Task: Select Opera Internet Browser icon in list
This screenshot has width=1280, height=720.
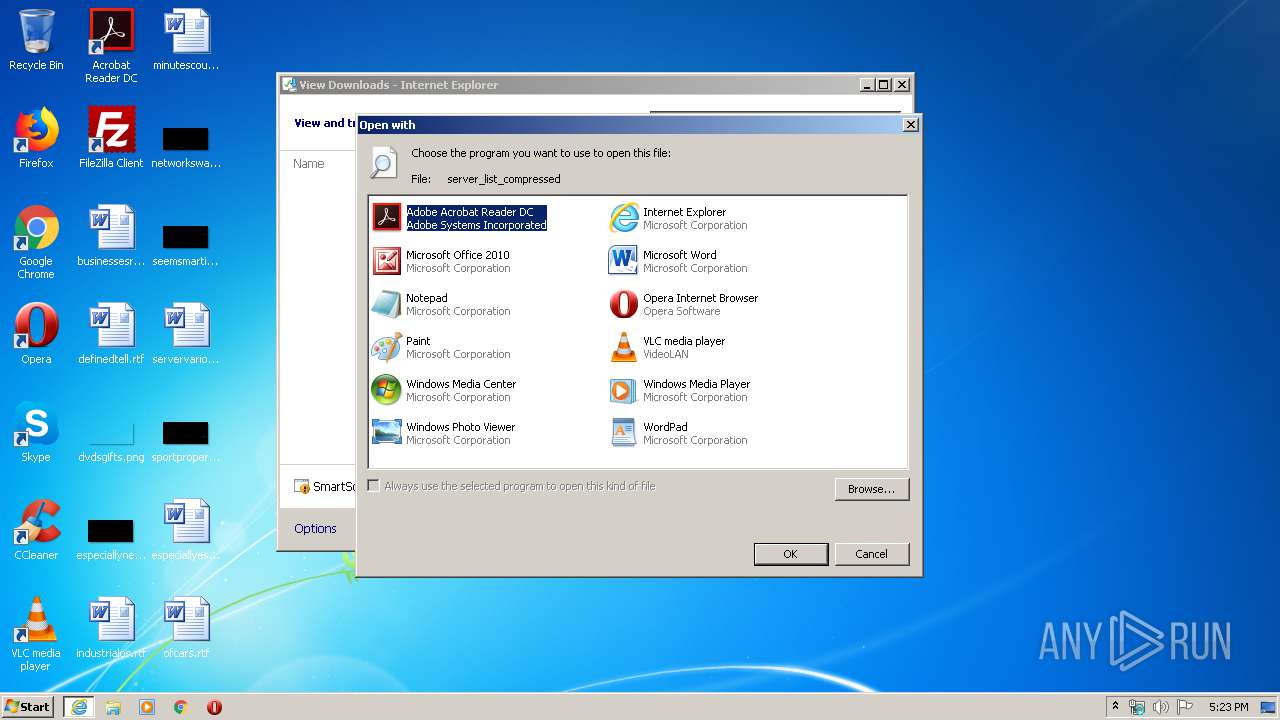Action: (x=623, y=303)
